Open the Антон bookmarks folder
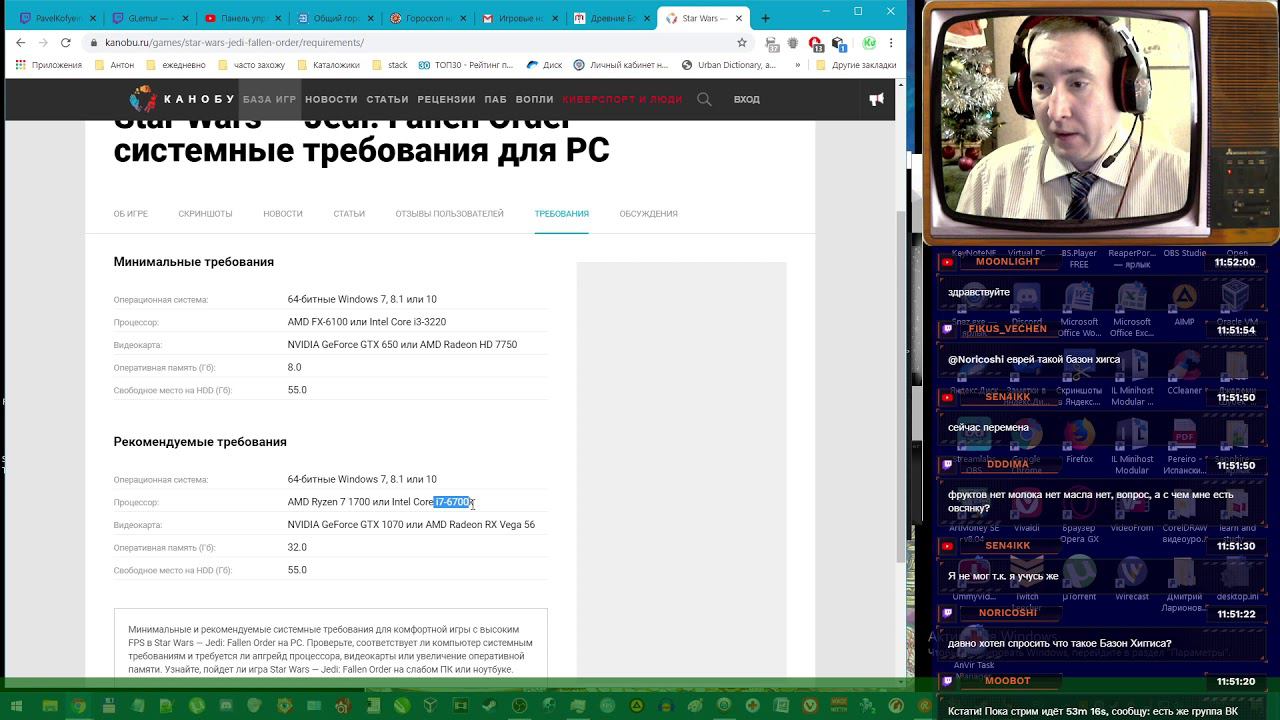Image resolution: width=1280 pixels, height=720 pixels. (114, 65)
